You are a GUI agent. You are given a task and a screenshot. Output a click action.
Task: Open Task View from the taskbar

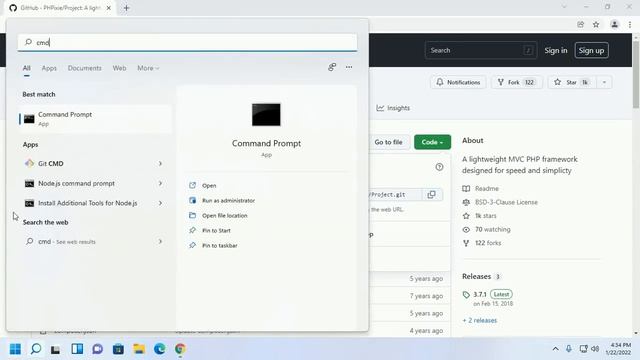click(56, 349)
